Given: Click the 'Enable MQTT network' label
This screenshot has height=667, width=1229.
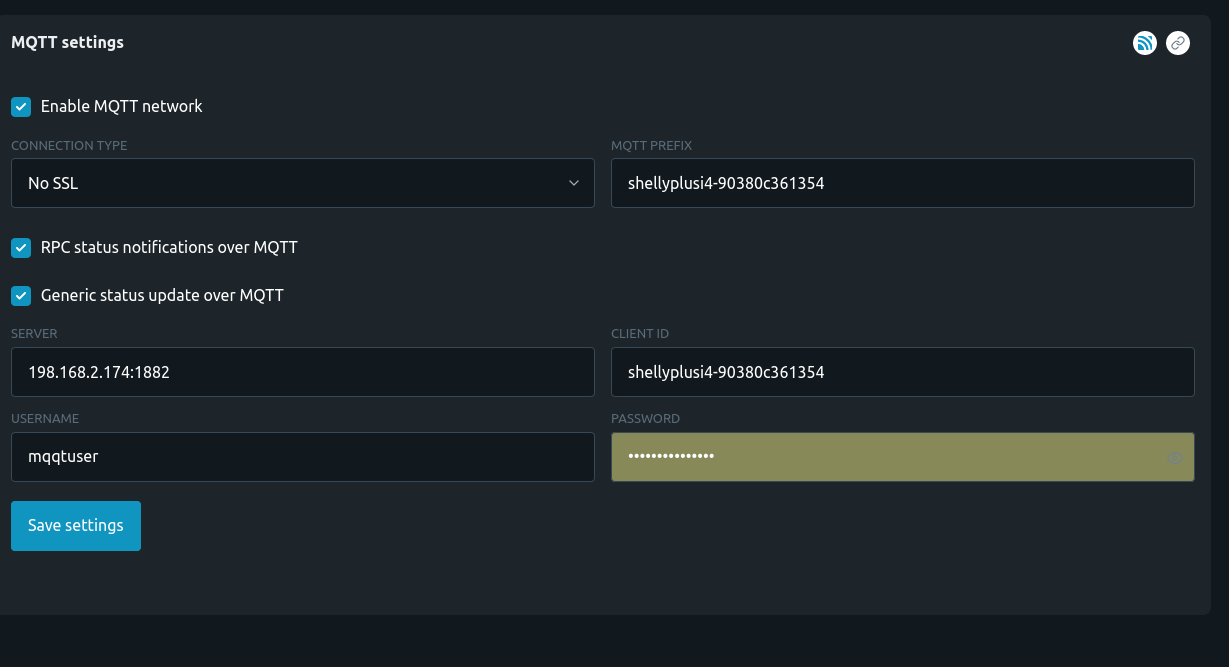Looking at the screenshot, I should (121, 106).
